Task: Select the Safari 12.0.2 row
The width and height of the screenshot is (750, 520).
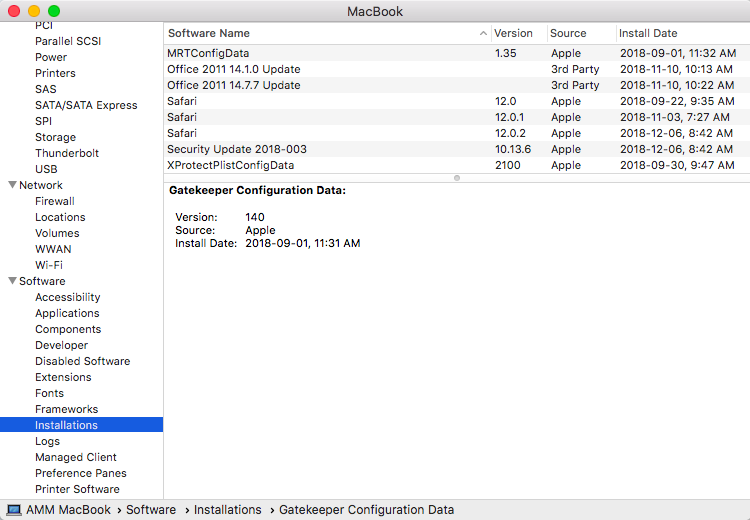Action: (x=457, y=133)
